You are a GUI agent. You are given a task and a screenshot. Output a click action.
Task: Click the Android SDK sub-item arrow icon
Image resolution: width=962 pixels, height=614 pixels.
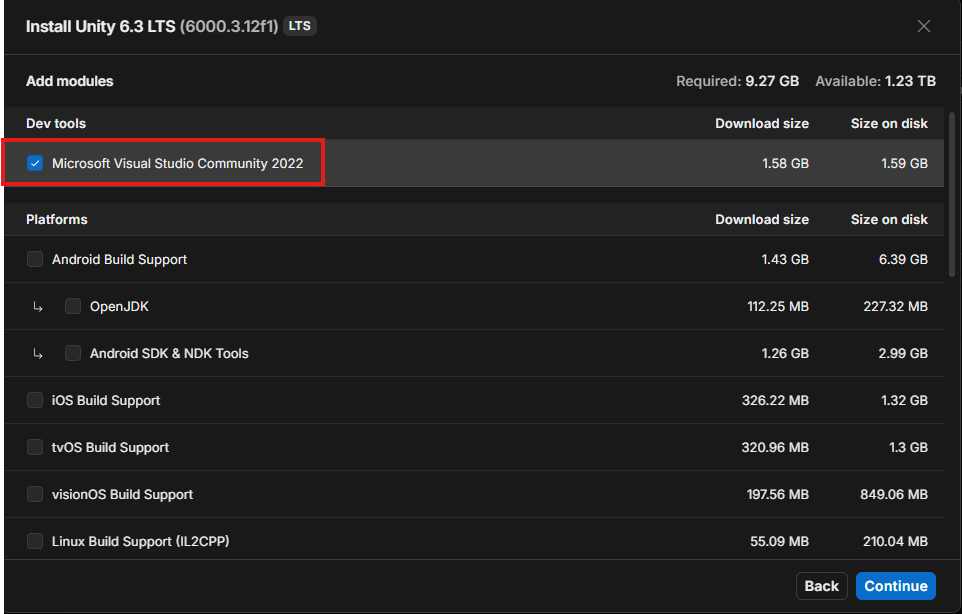(38, 354)
